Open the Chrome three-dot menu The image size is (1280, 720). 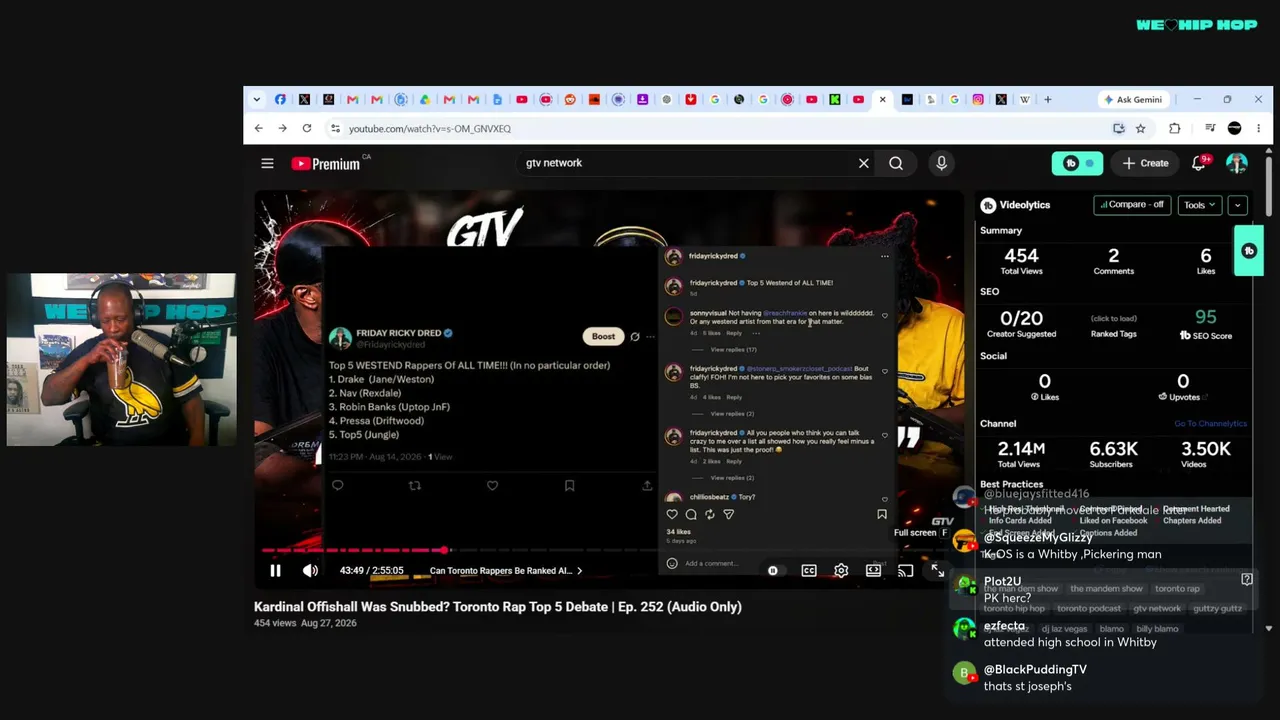[1258, 128]
